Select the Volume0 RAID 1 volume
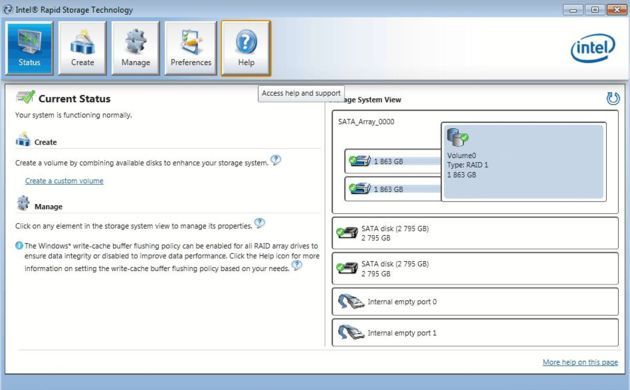 (524, 161)
